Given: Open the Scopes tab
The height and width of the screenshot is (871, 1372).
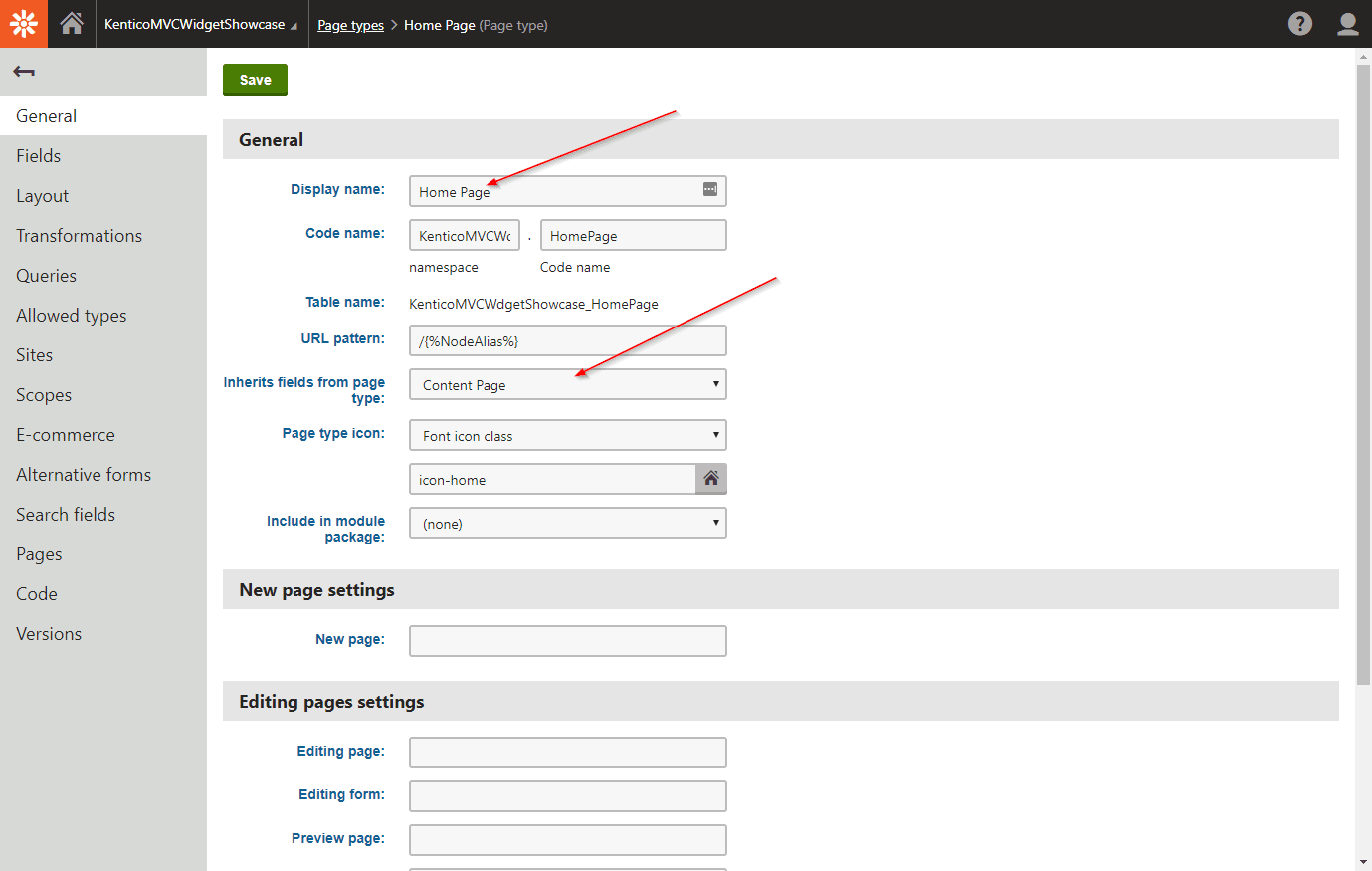Looking at the screenshot, I should tap(103, 394).
